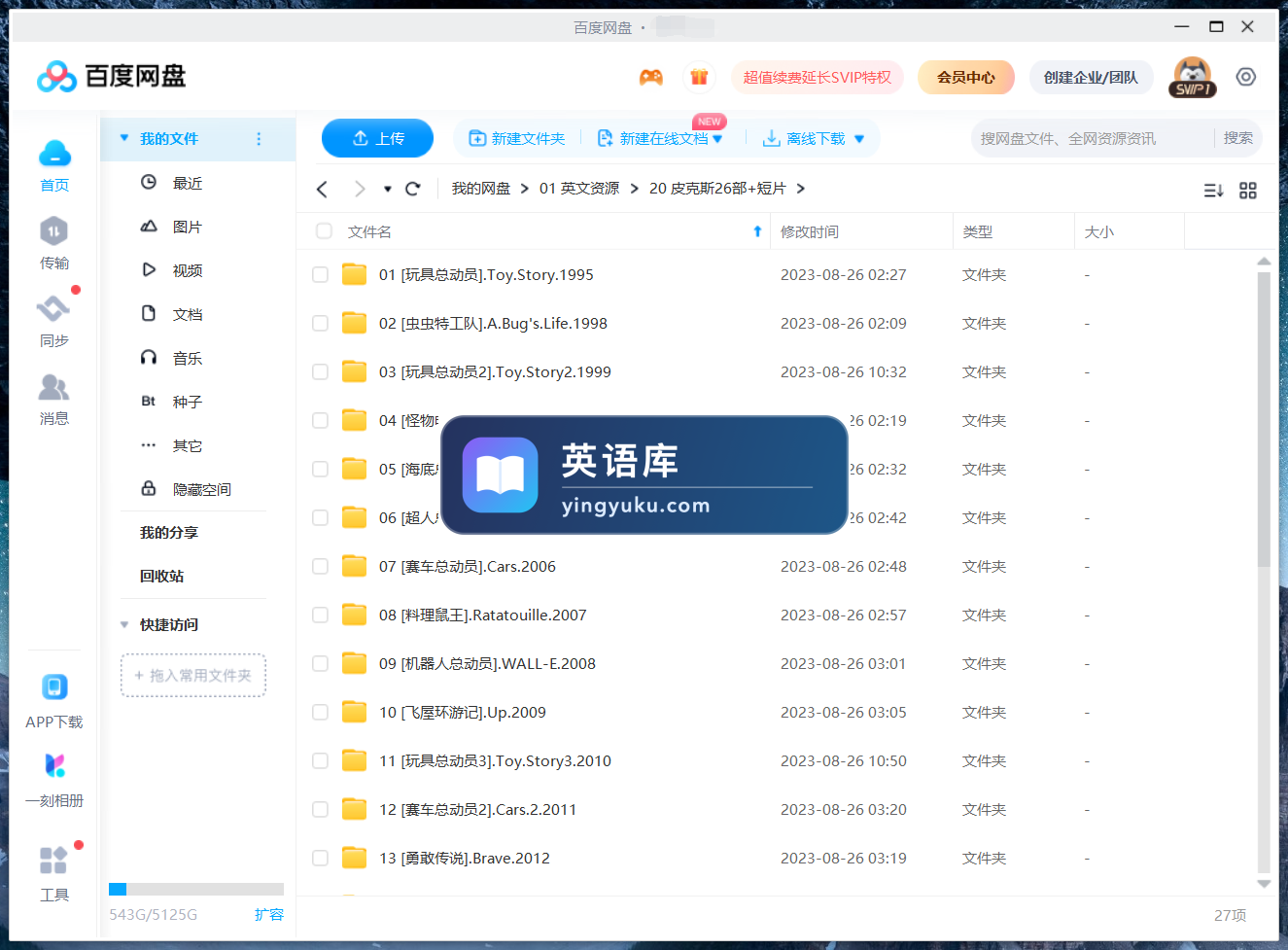Image resolution: width=1288 pixels, height=950 pixels.
Task: Check the box for 02 A.Bug's.Life.1998
Action: point(320,324)
